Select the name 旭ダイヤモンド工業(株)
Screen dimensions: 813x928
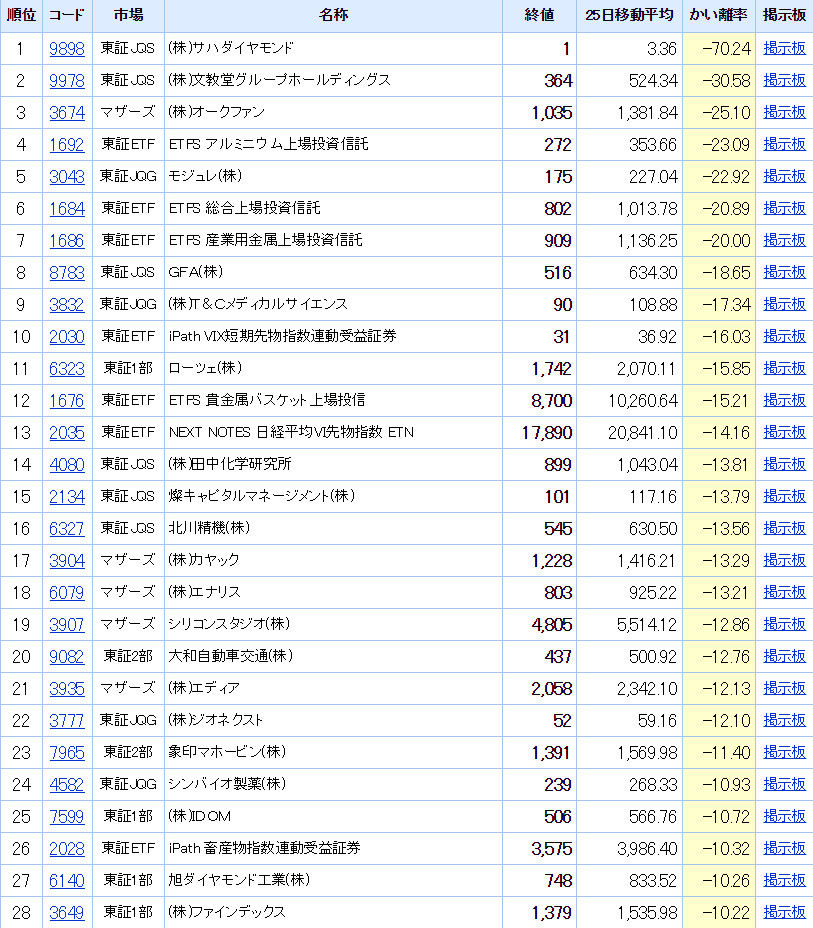tap(239, 880)
